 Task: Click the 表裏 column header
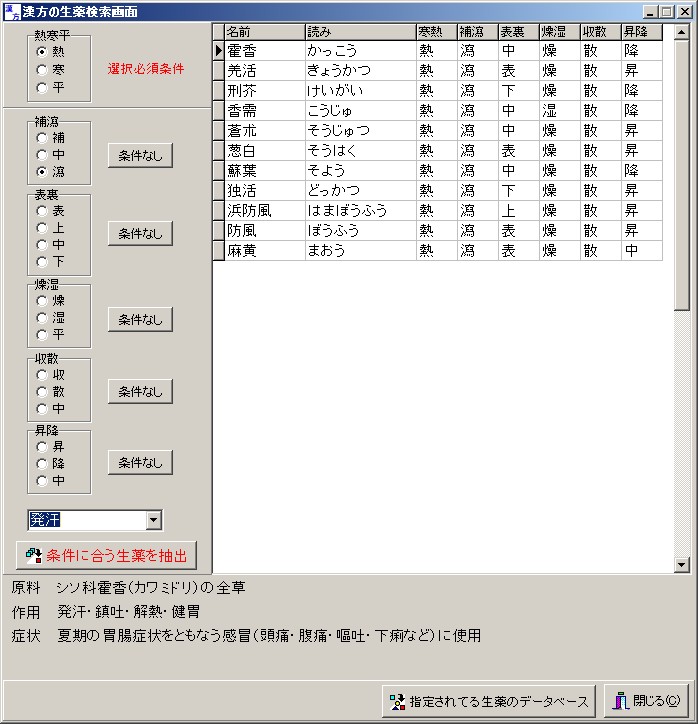tap(519, 32)
